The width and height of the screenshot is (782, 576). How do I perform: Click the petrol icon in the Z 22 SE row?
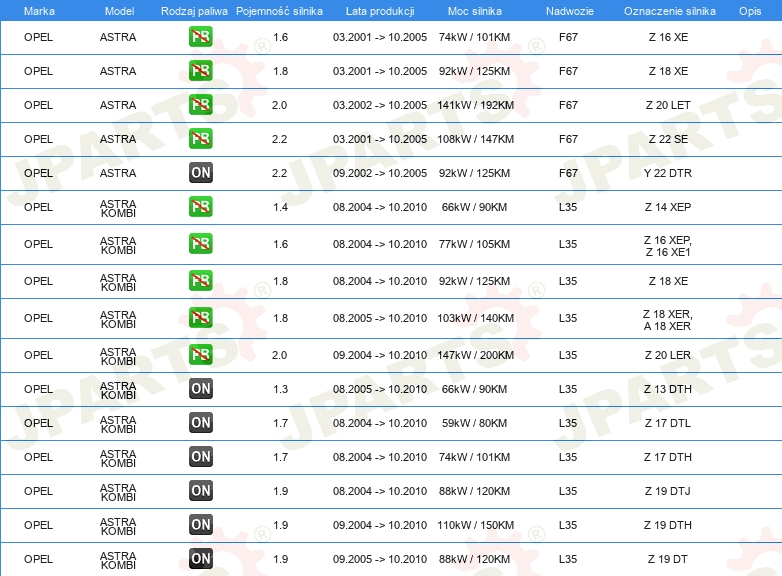click(200, 139)
